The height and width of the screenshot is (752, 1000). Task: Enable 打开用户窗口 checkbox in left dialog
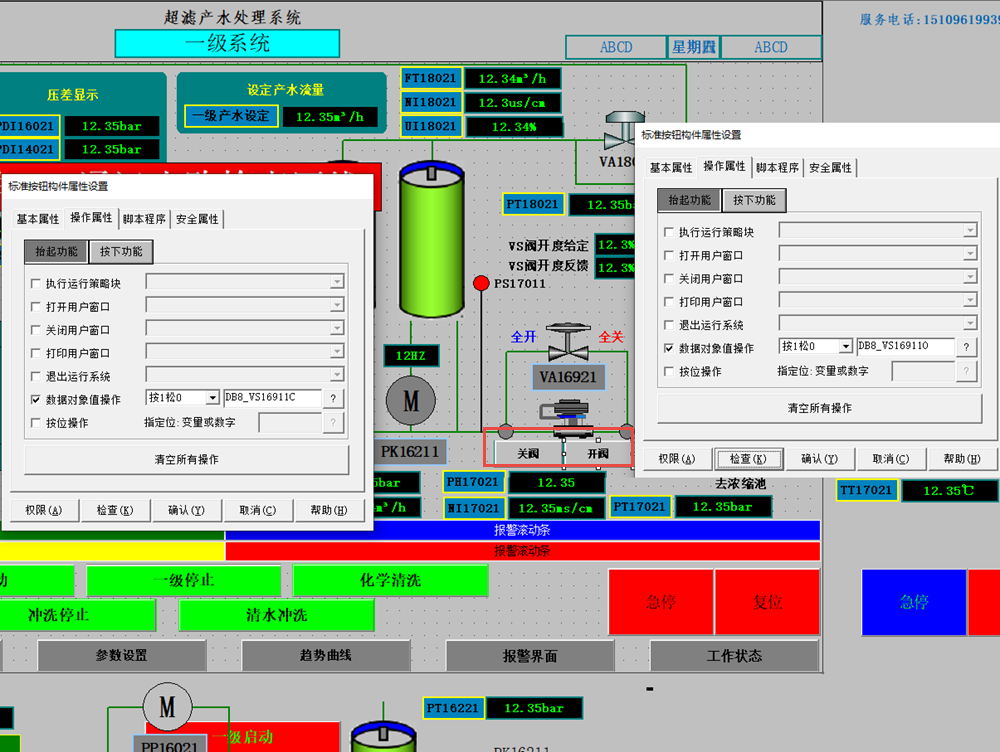(x=36, y=307)
